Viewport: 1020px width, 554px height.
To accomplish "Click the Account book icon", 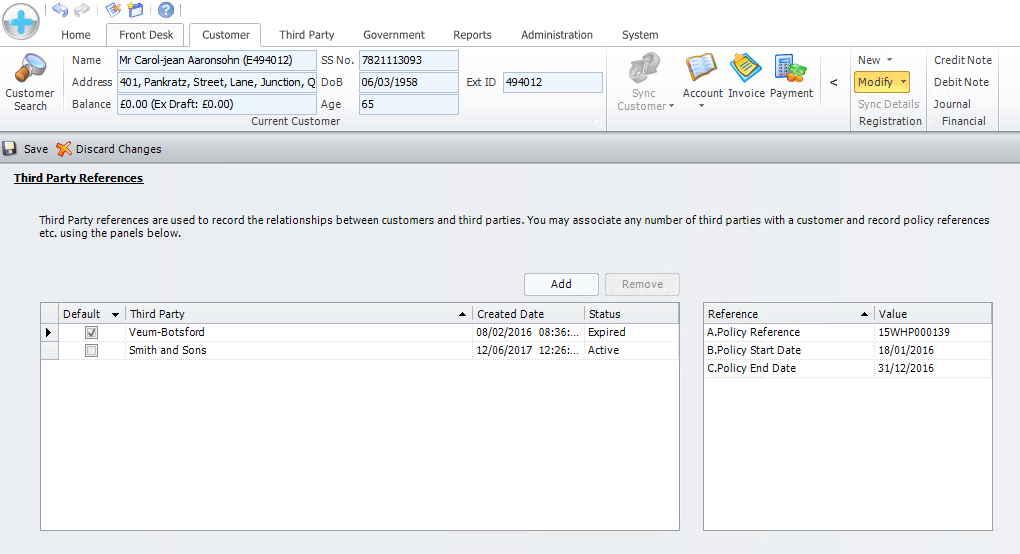I will click(x=702, y=70).
